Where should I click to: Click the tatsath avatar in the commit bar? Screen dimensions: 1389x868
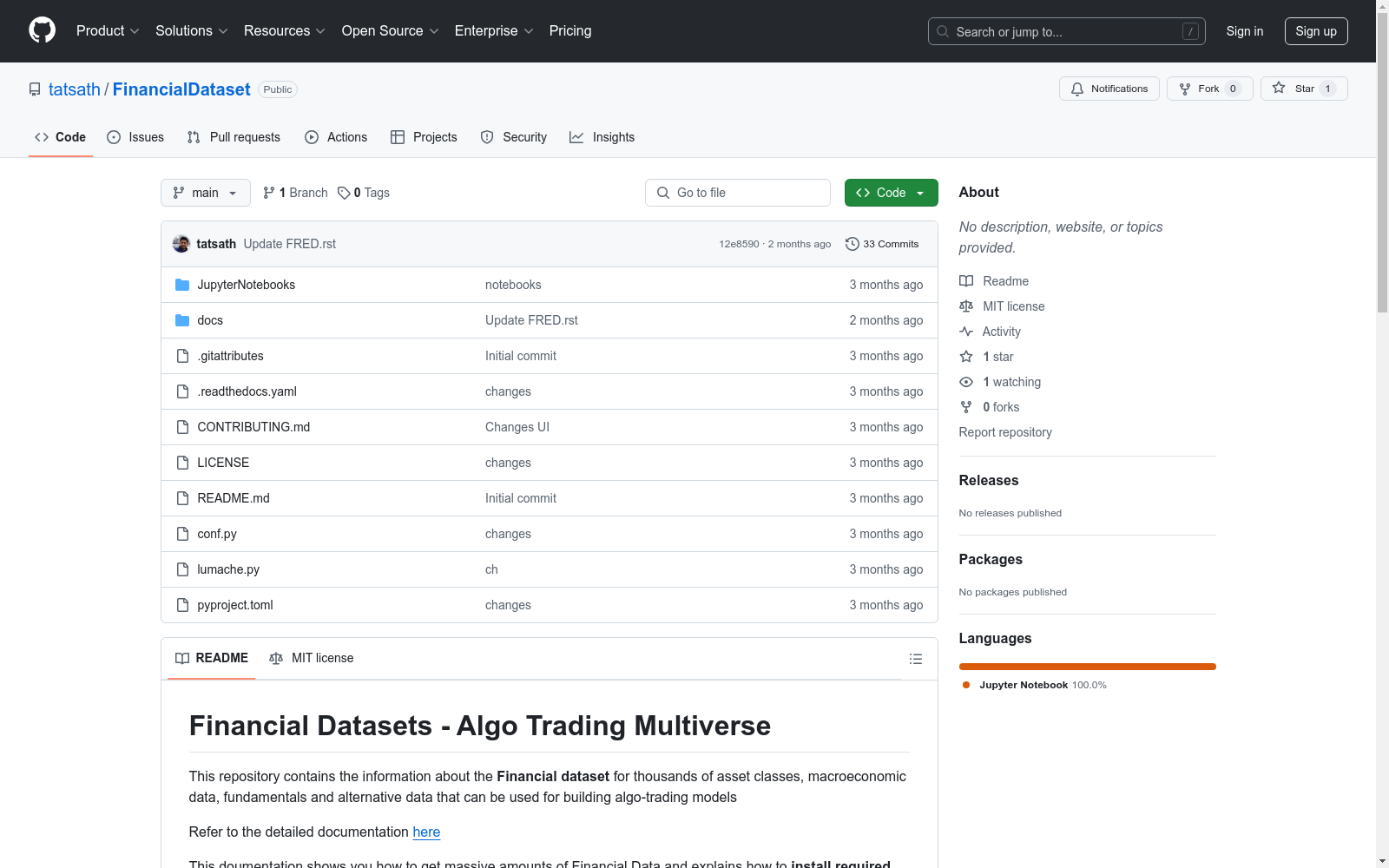tap(181, 244)
